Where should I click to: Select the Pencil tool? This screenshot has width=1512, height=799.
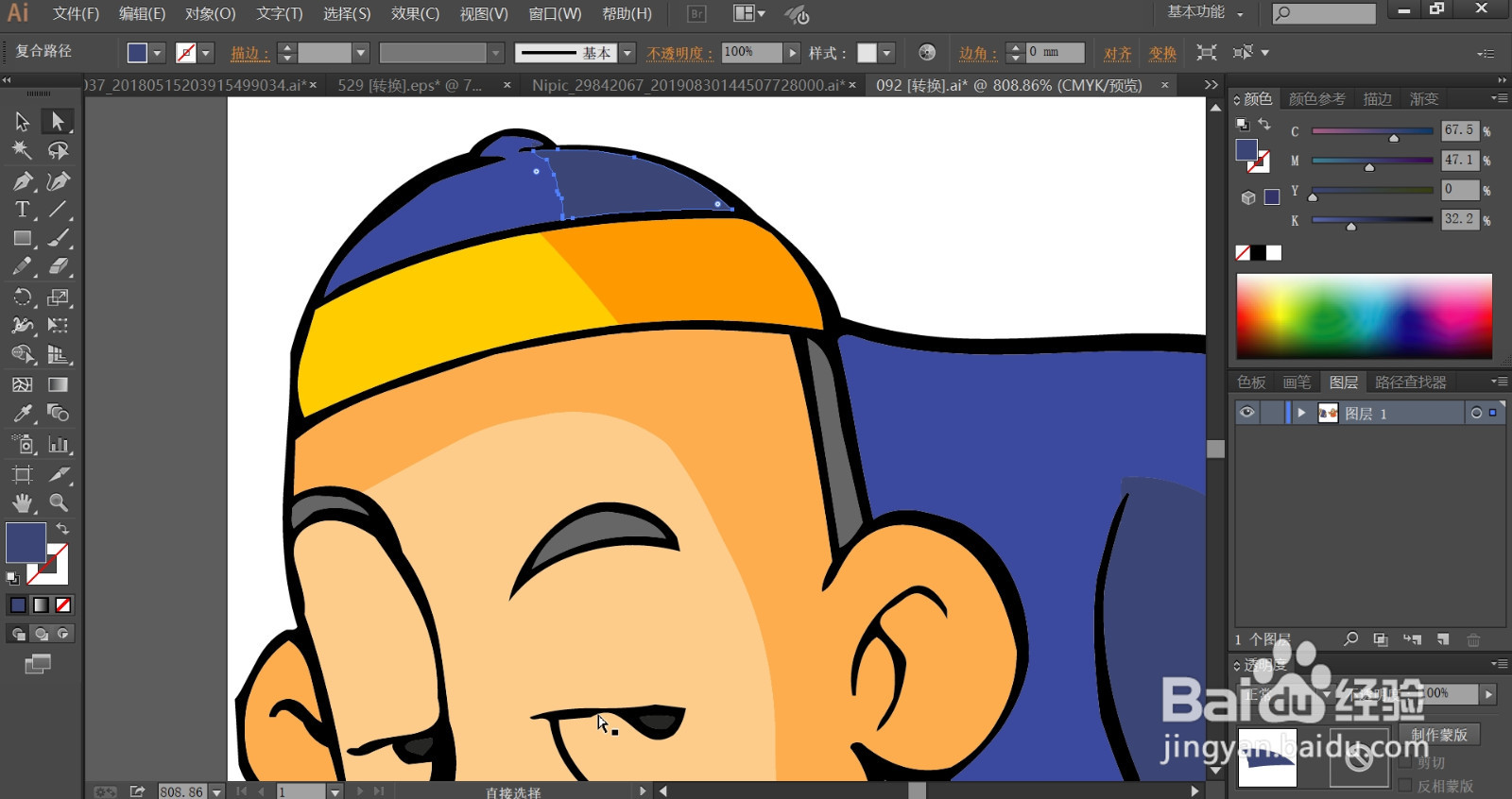22,267
